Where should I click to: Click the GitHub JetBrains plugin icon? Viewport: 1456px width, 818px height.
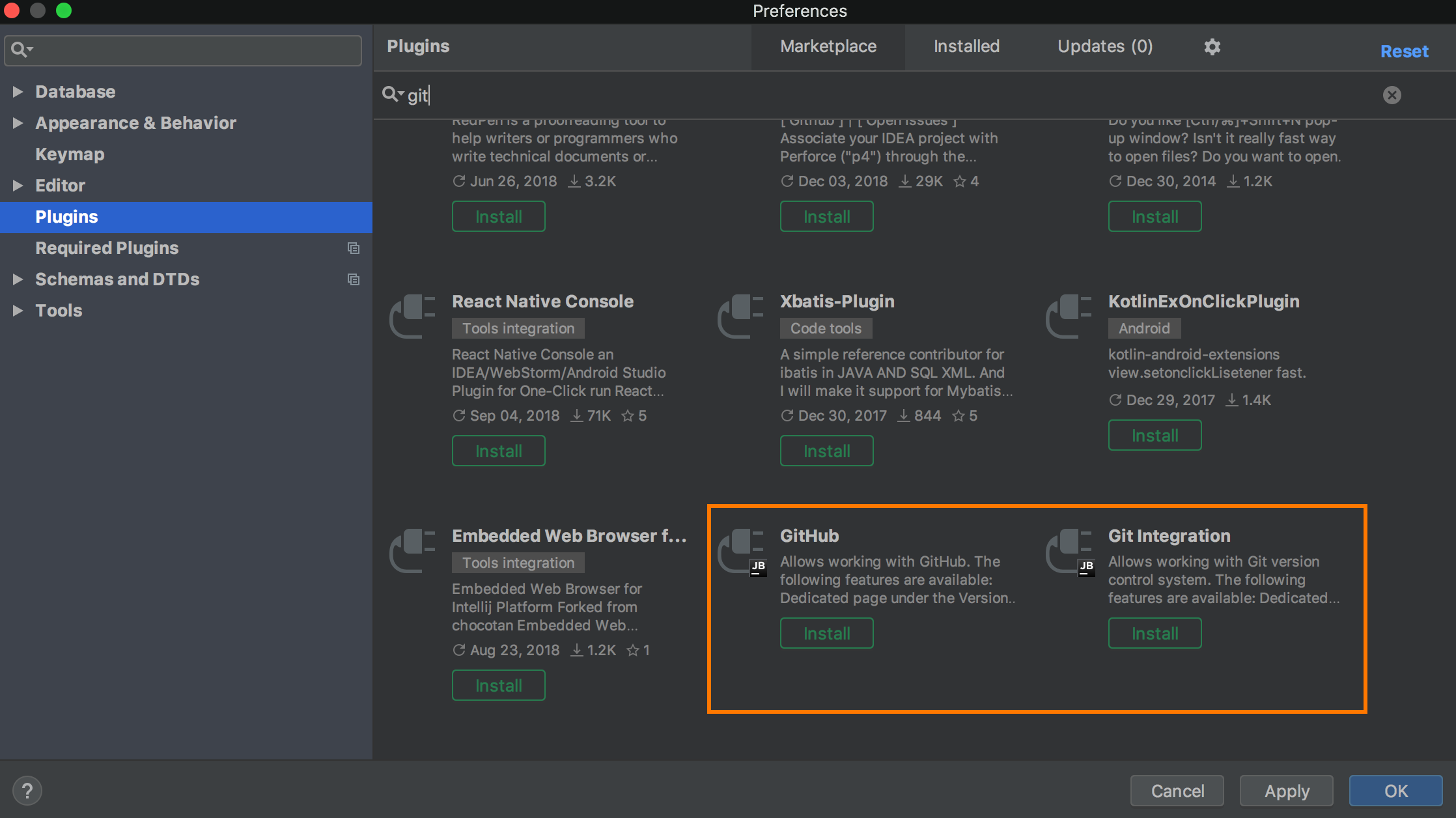(x=742, y=552)
